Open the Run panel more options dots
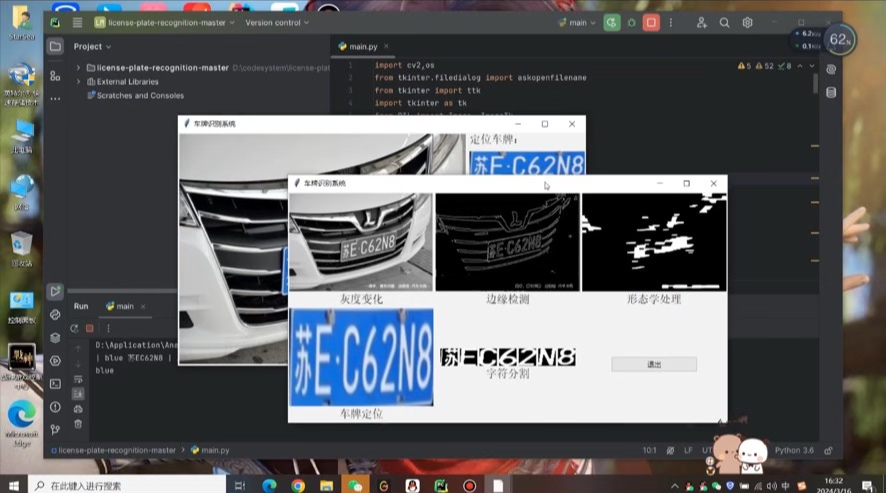 click(108, 328)
